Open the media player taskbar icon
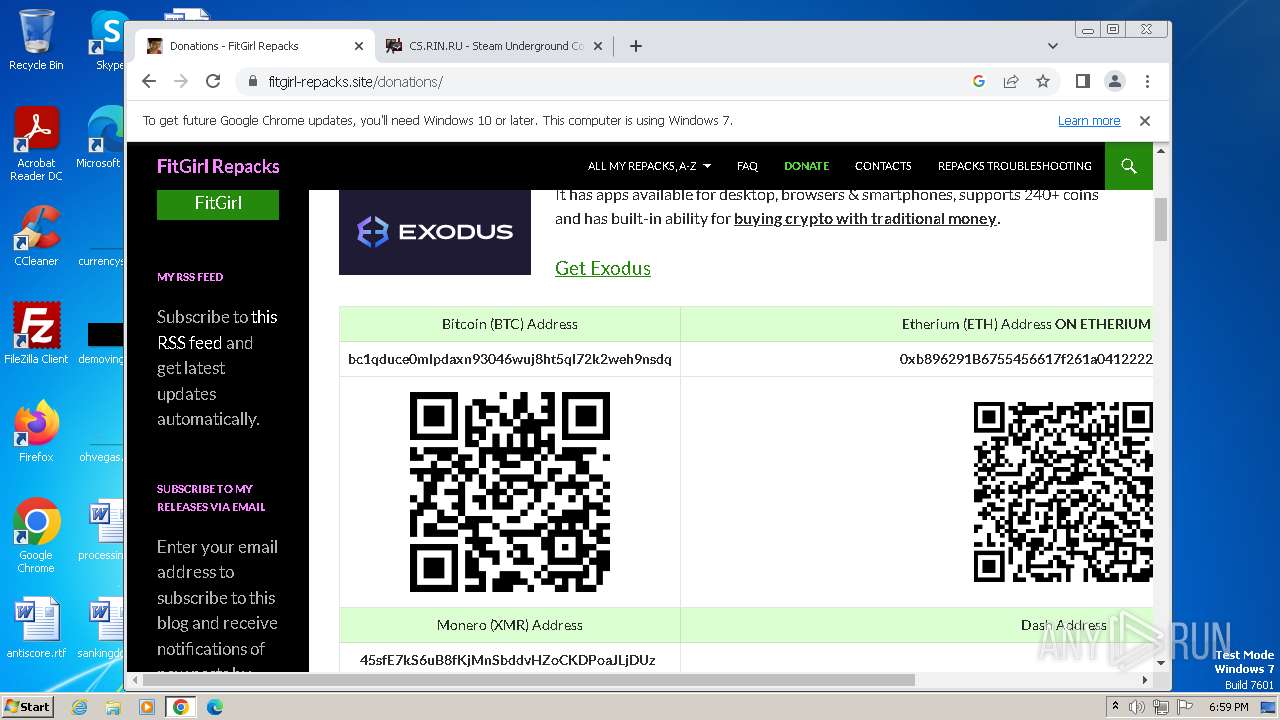 (x=147, y=707)
